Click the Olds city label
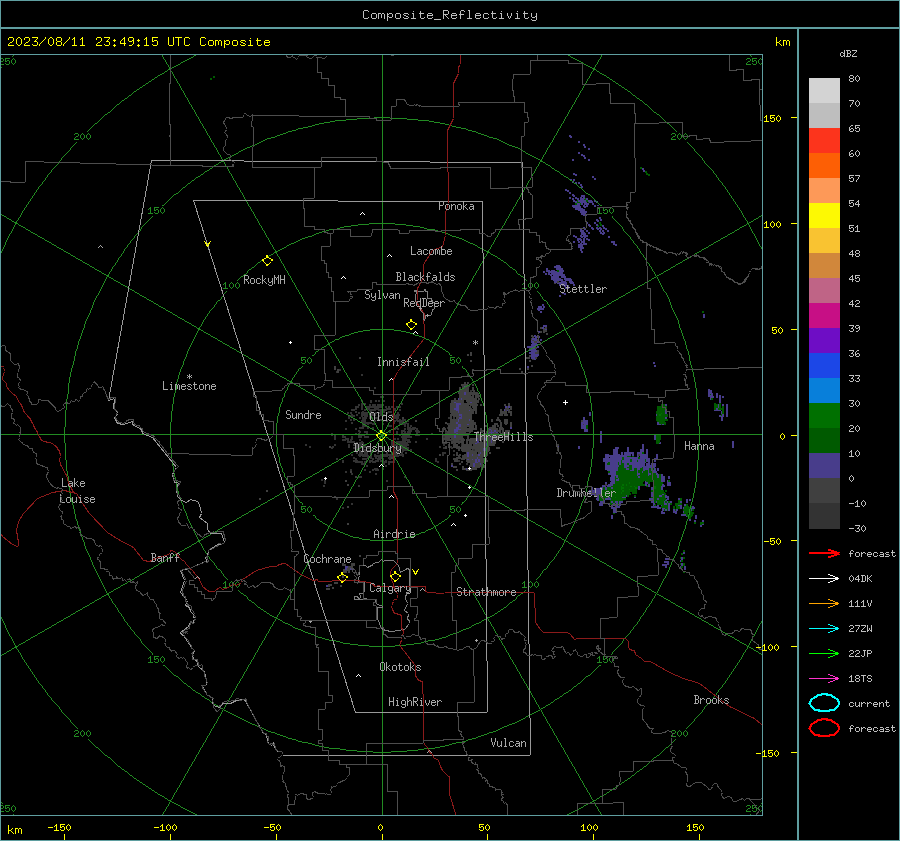This screenshot has height=841, width=900. click(381, 417)
